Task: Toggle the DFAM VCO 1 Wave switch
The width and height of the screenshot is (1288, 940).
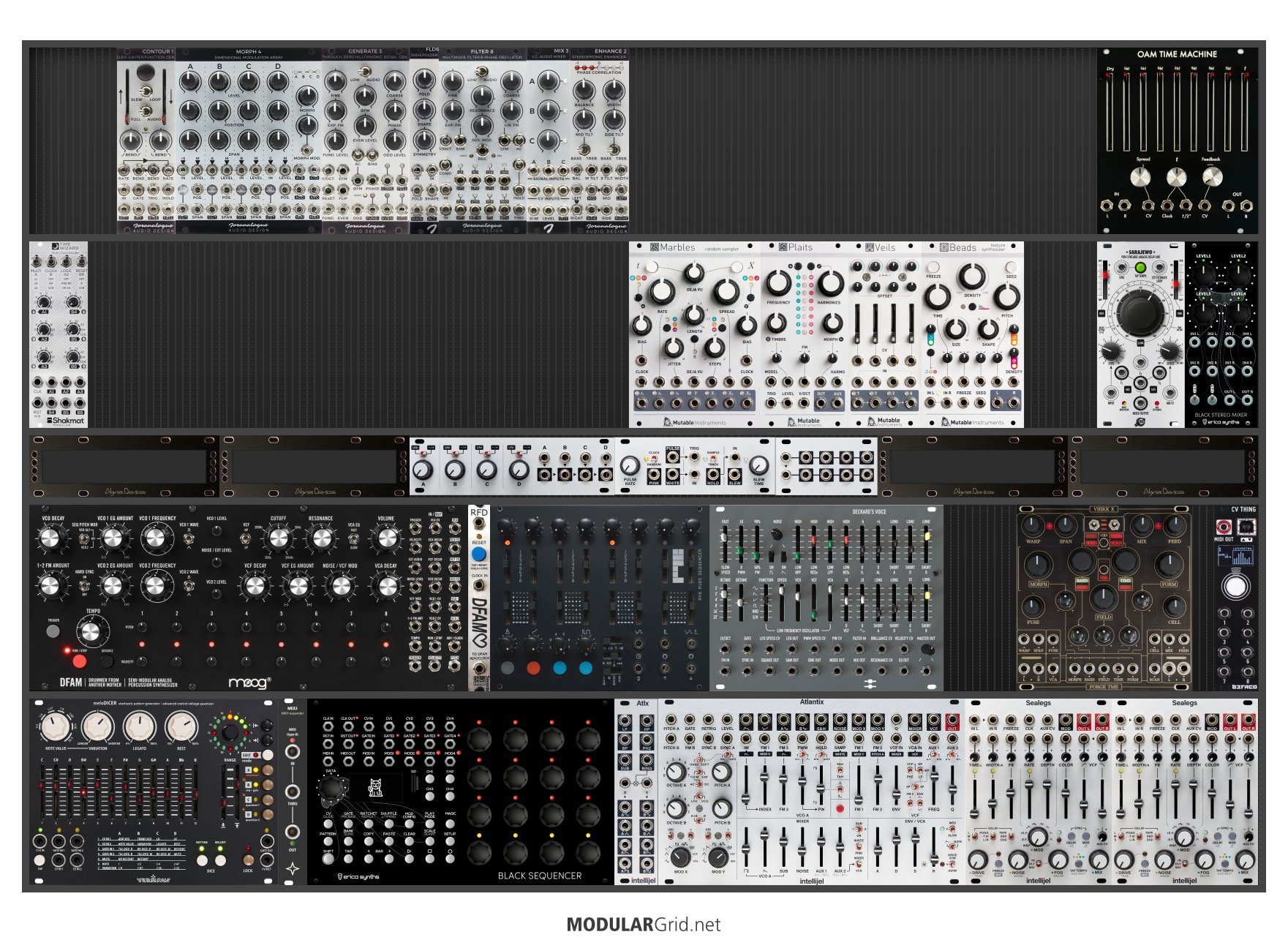Action: (189, 538)
